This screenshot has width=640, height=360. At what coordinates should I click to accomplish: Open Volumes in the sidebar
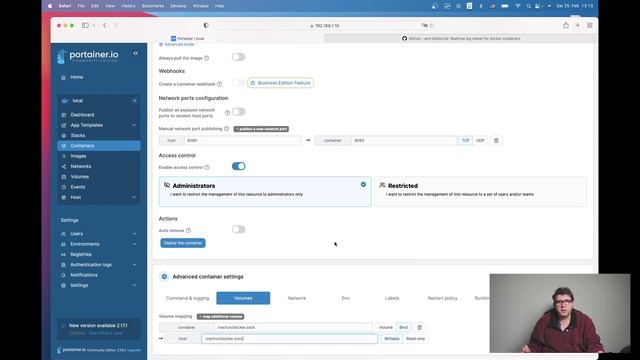(x=79, y=177)
